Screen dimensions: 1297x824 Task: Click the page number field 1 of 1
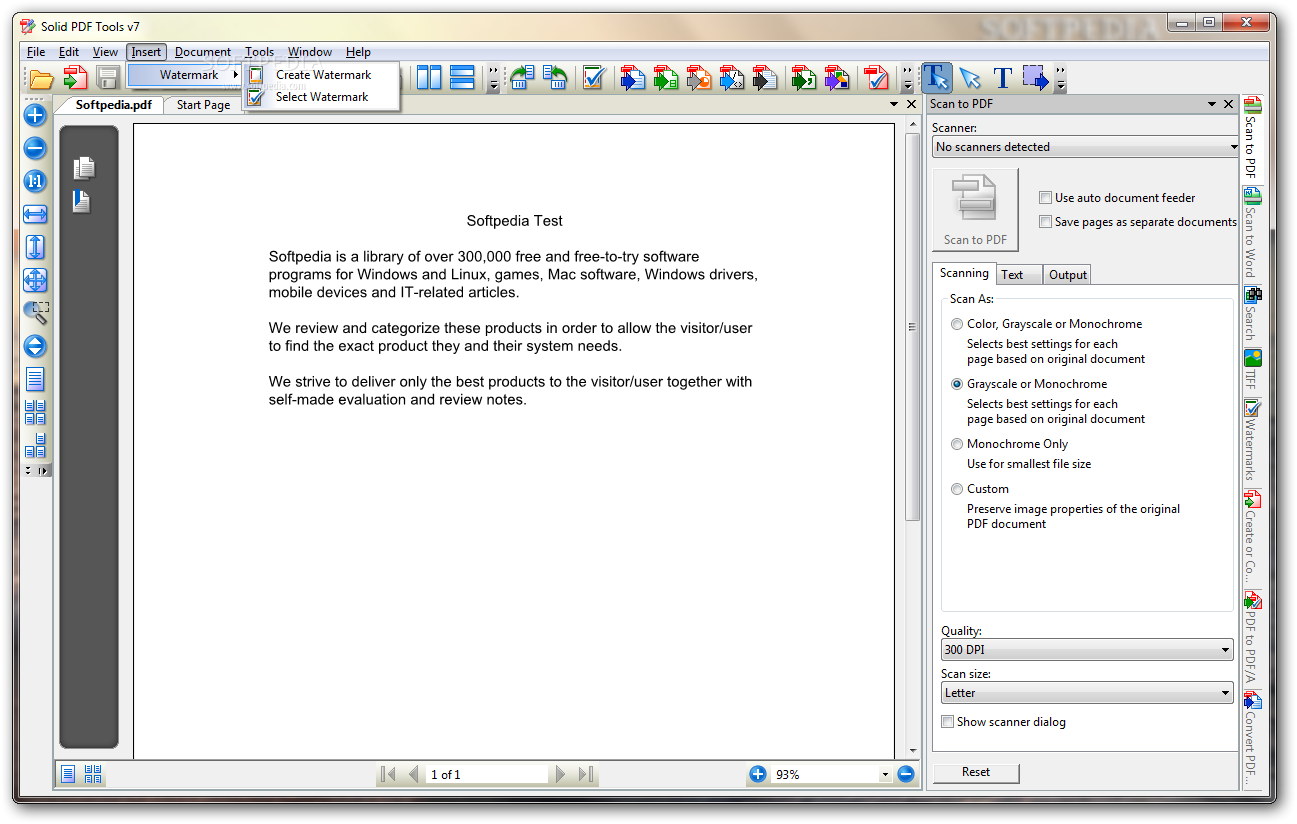pos(487,775)
